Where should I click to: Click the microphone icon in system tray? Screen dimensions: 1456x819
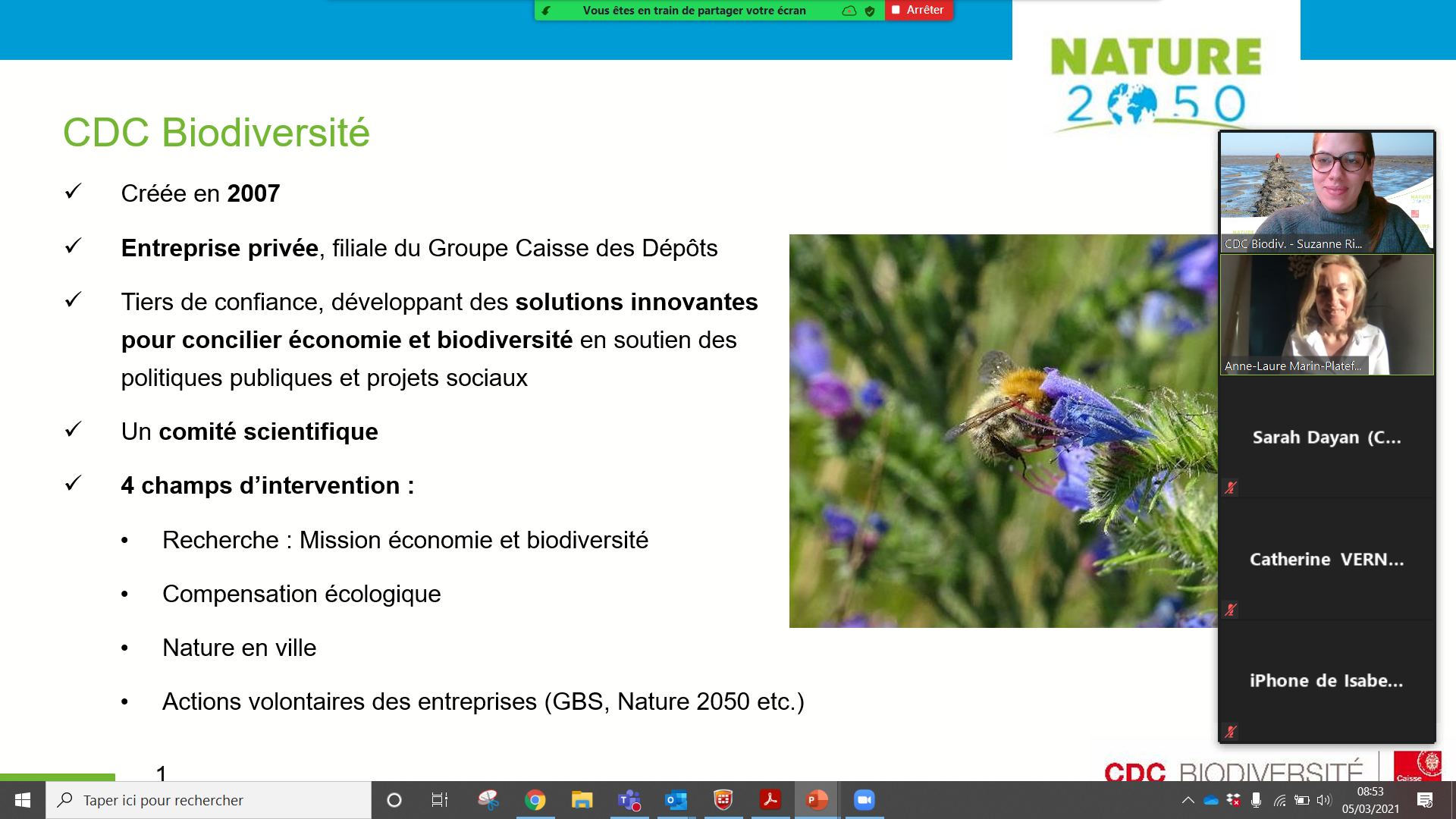[1257, 800]
